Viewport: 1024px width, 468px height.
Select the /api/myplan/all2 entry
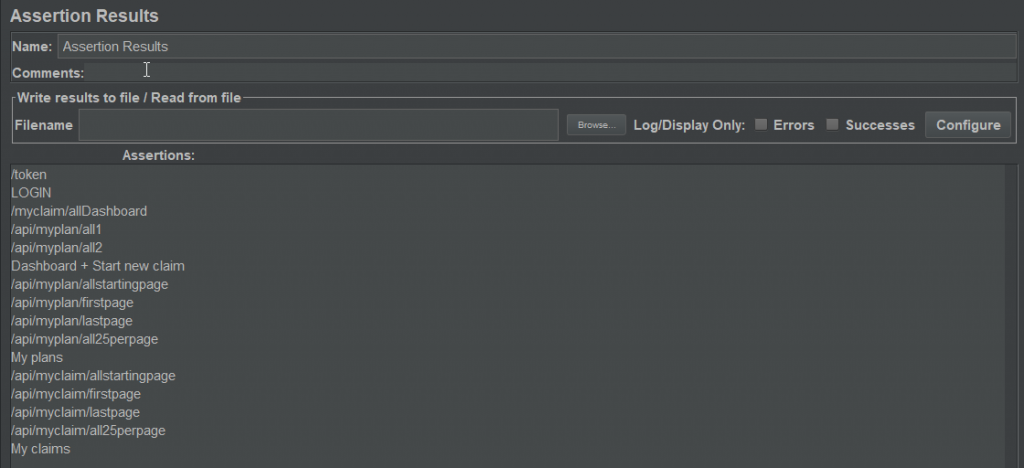pyautogui.click(x=57, y=248)
